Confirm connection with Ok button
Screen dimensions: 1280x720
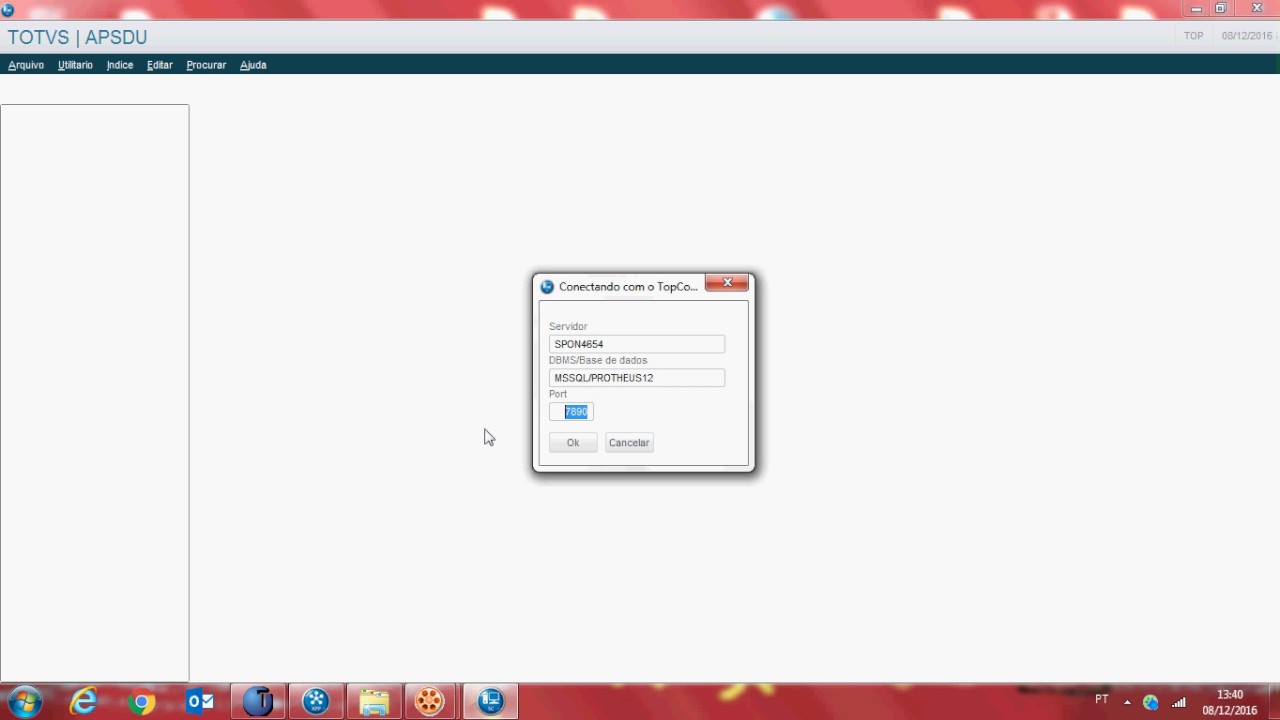(573, 443)
